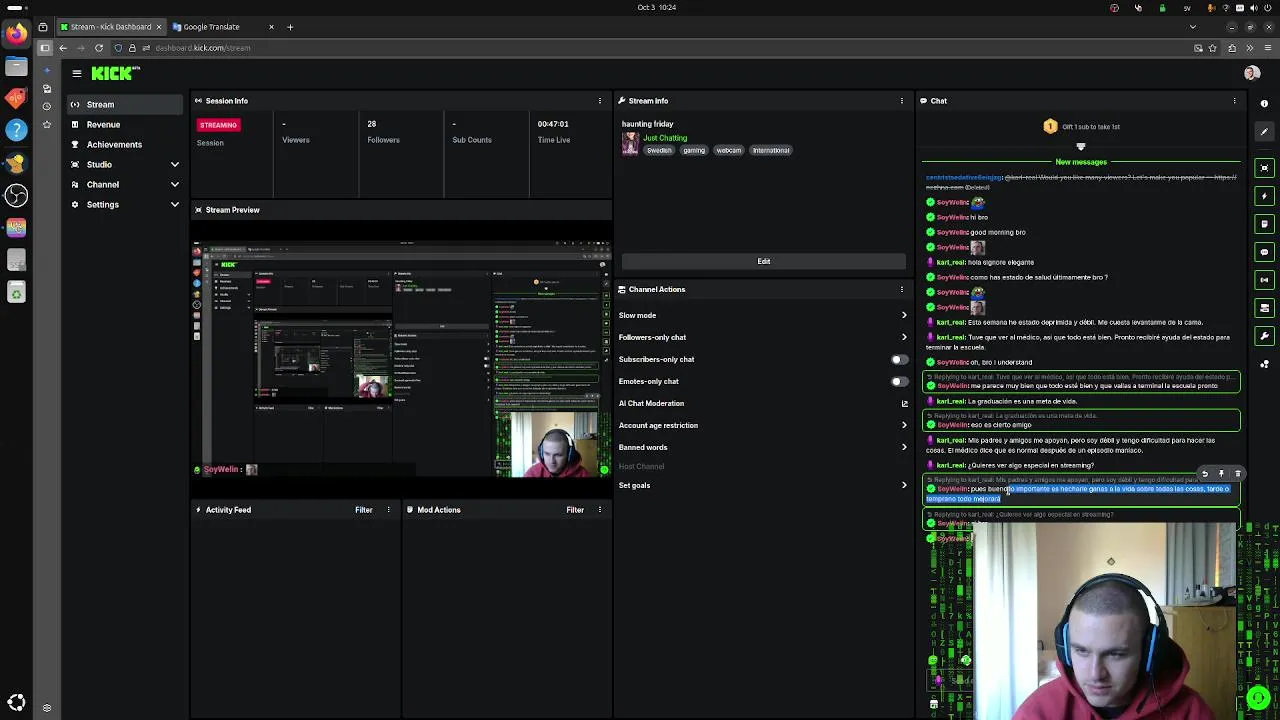Click the info icon in right toolbar
The image size is (1280, 720).
[1264, 104]
